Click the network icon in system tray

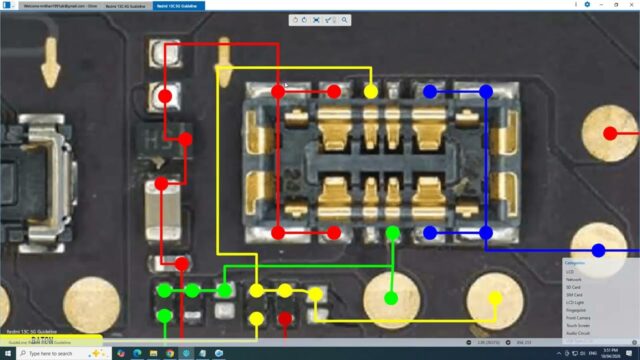575,353
